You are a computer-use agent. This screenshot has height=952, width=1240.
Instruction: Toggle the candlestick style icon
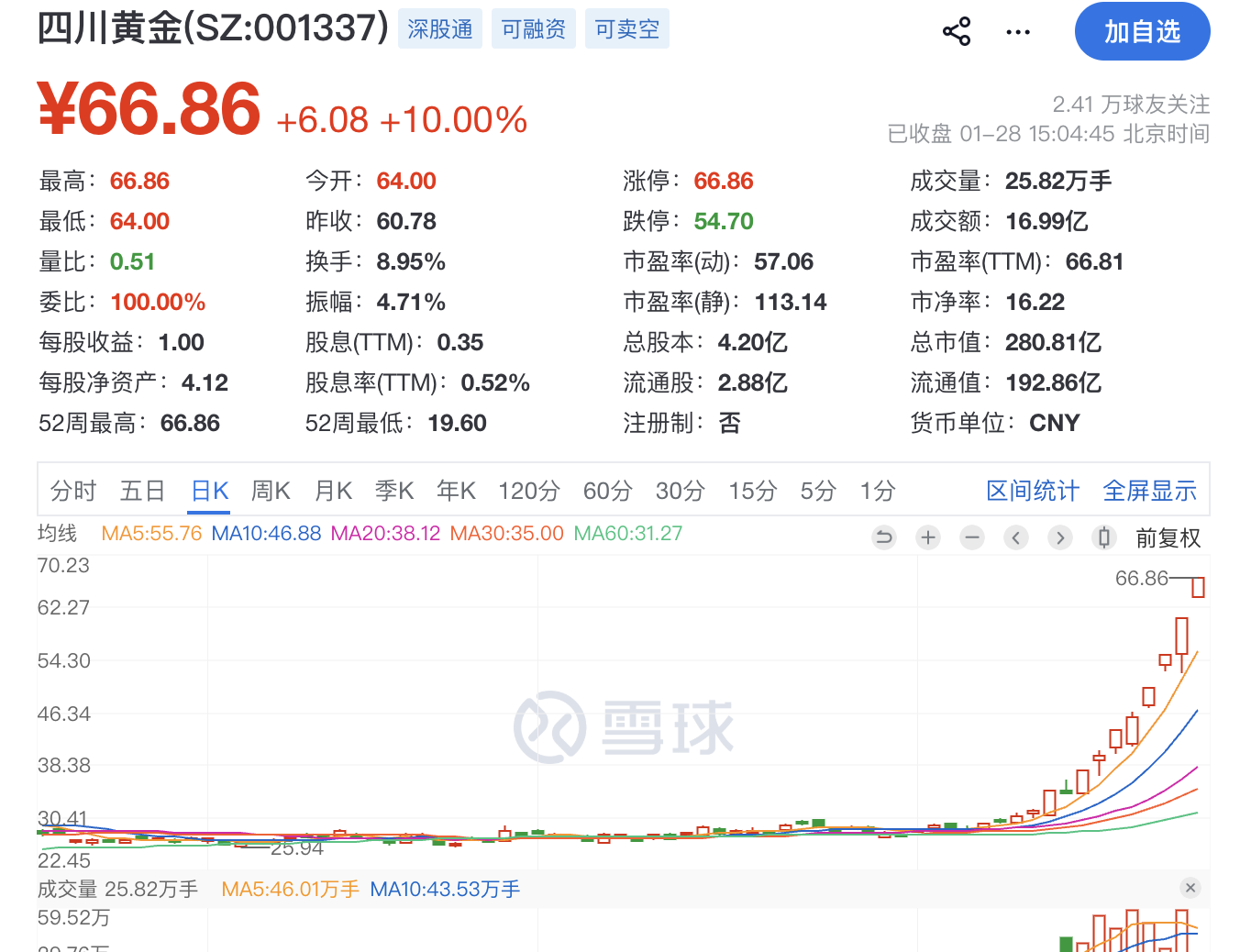tap(1104, 537)
